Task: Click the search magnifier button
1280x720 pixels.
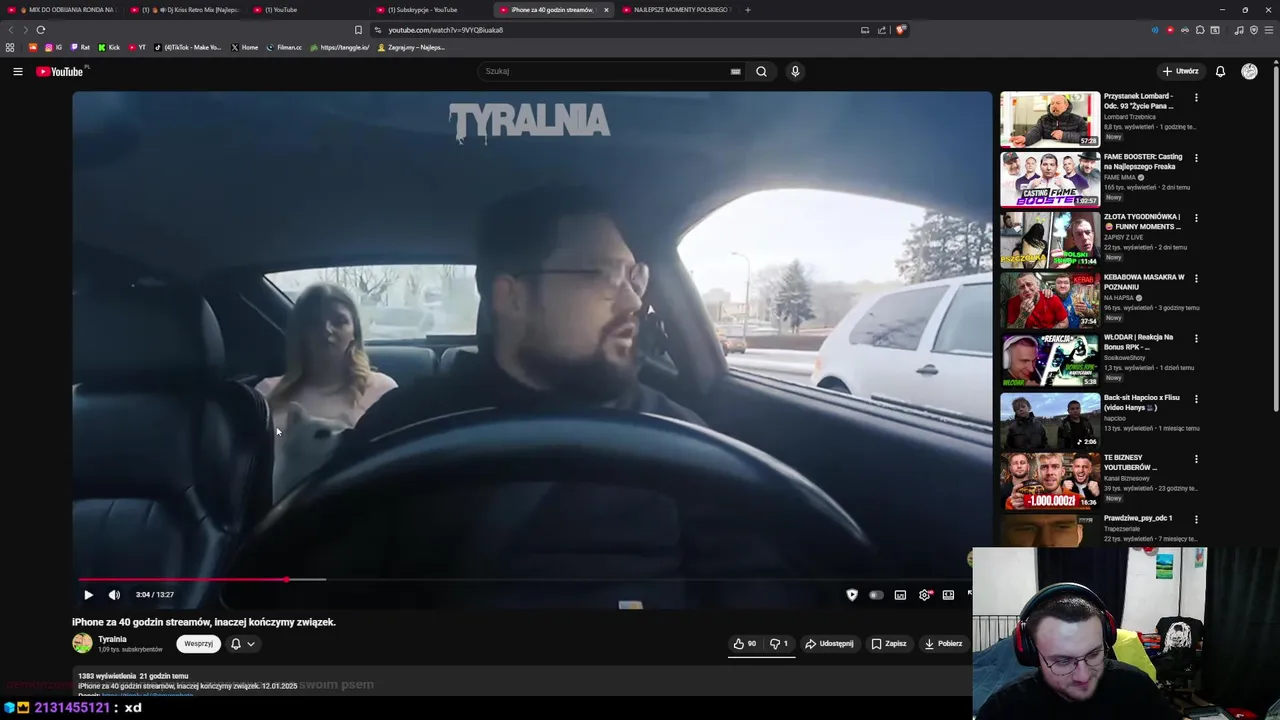Action: pos(761,71)
